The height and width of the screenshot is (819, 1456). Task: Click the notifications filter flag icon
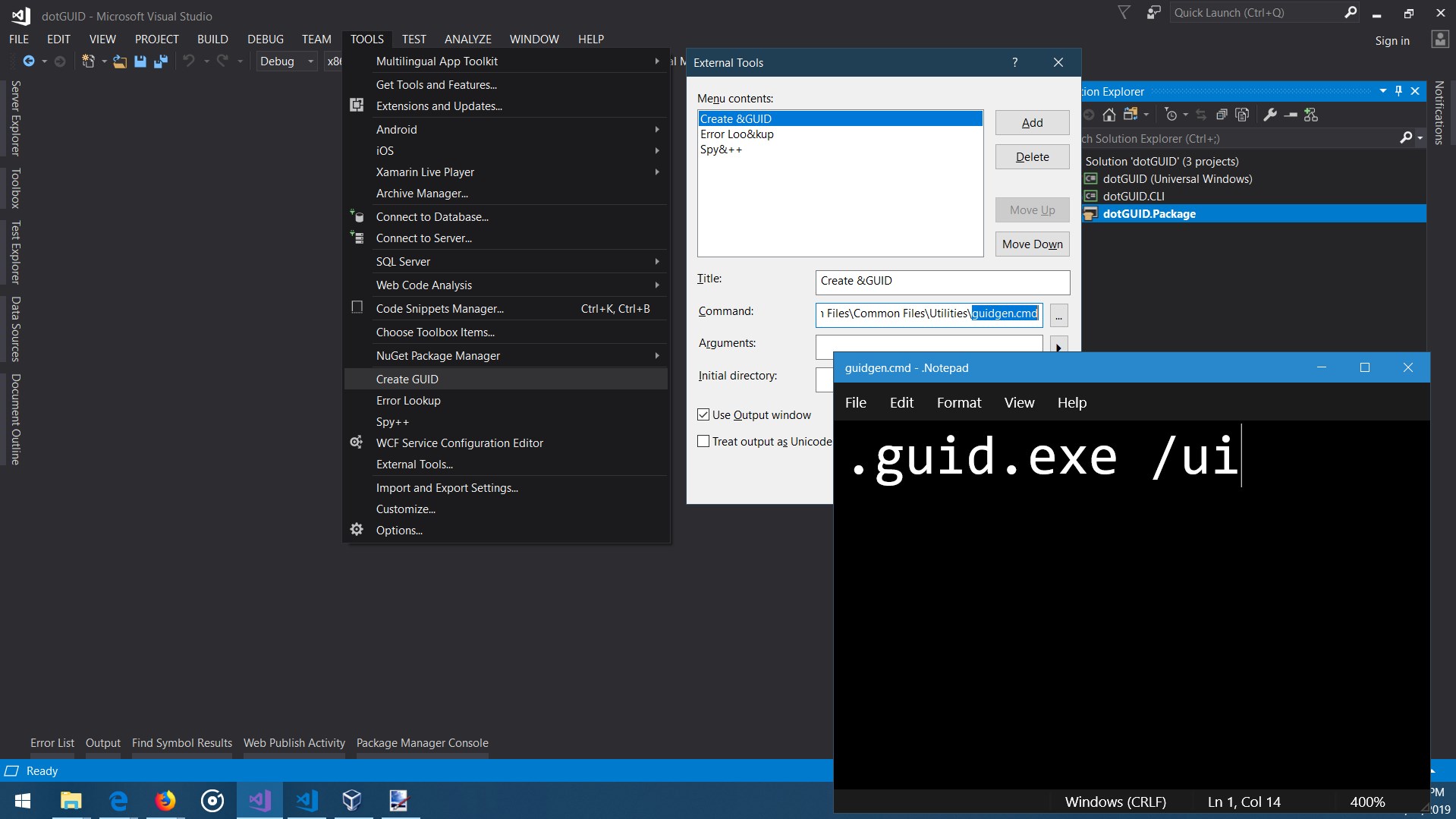tap(1124, 12)
